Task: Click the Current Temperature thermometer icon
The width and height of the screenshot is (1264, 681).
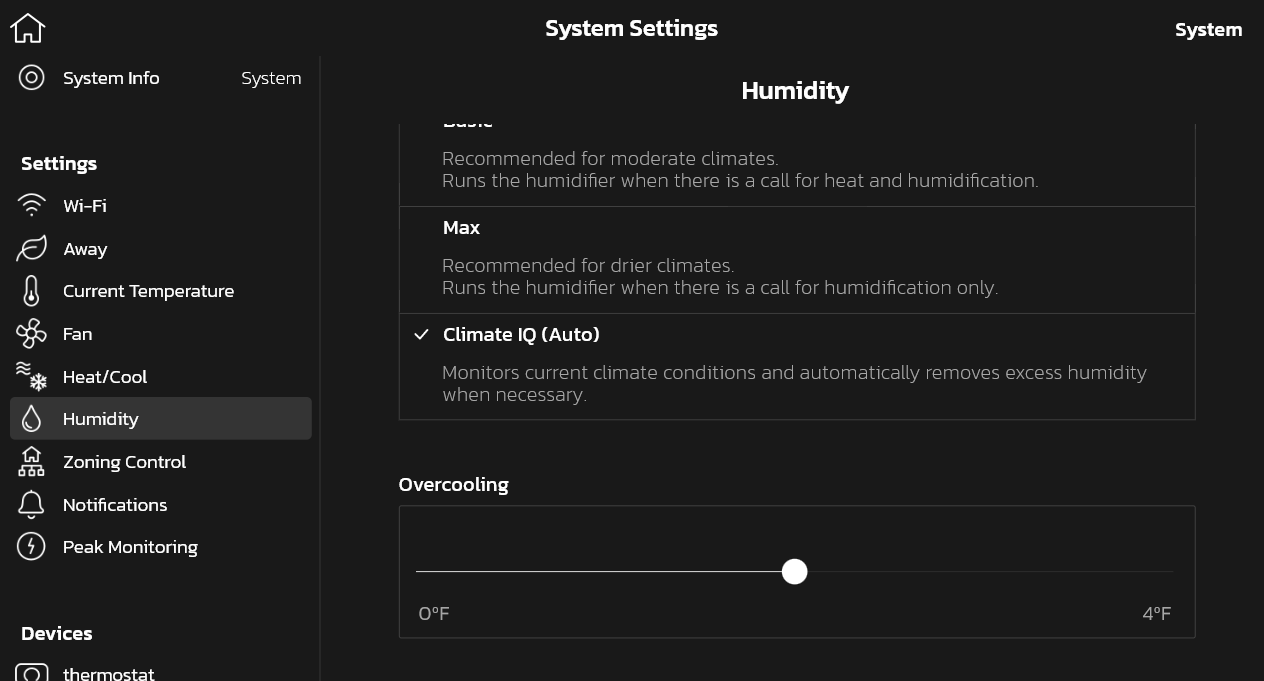Action: (32, 291)
